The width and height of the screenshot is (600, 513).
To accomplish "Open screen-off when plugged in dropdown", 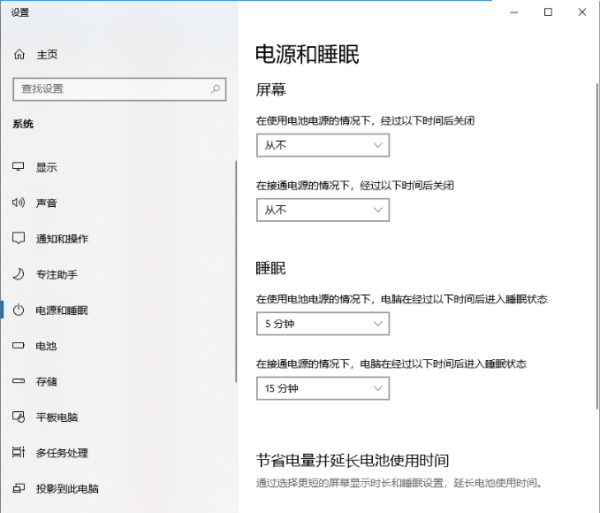I will 322,210.
